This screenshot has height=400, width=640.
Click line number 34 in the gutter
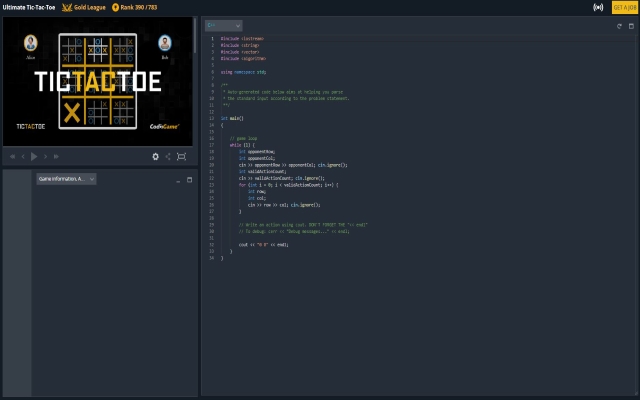point(211,258)
